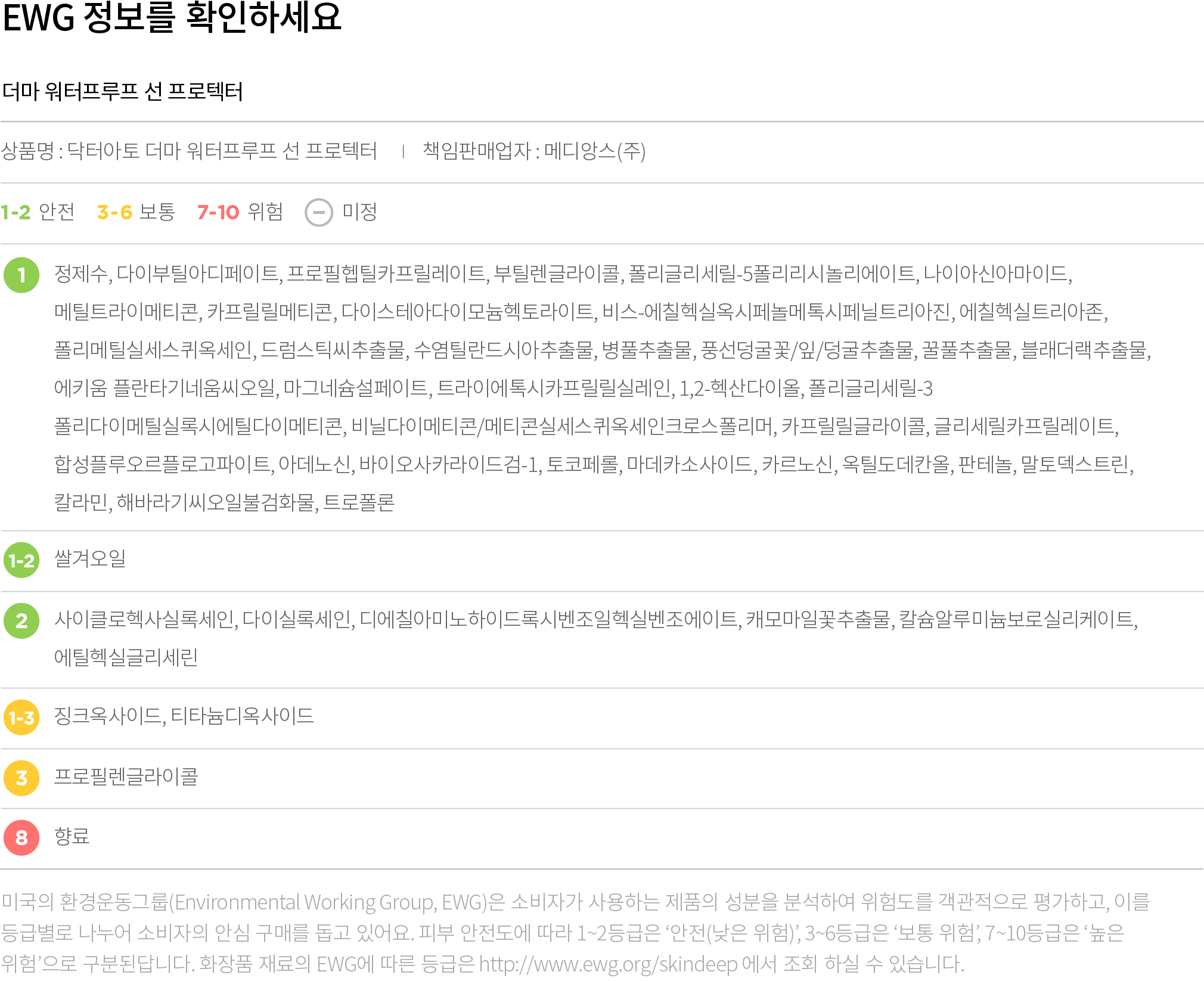The image size is (1204, 981).
Task: Click the gray 미정 circle icon
Action: (319, 212)
